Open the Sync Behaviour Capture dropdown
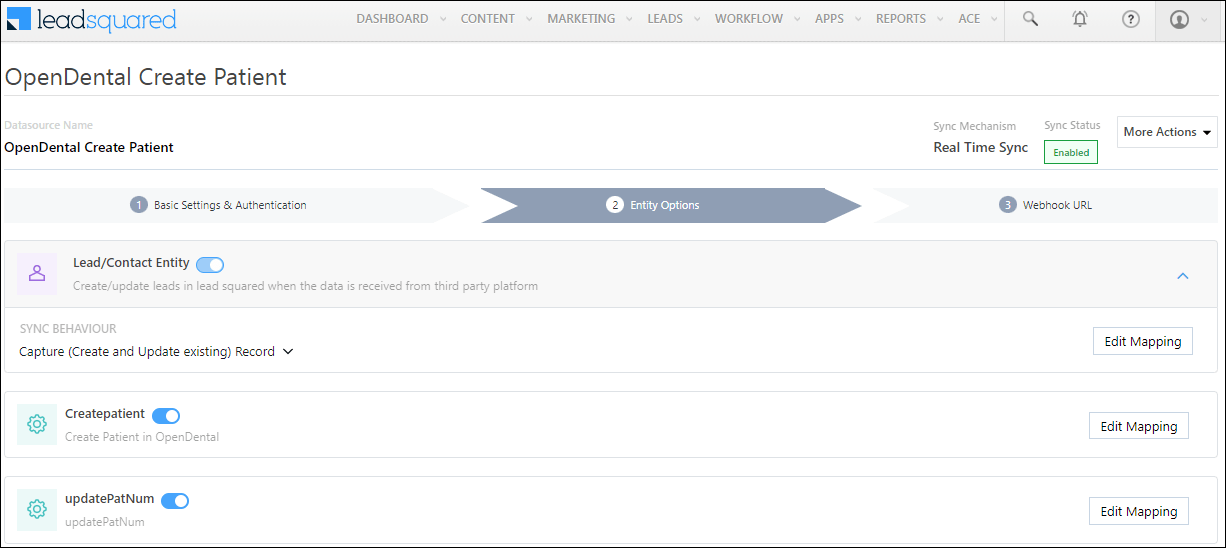The height and width of the screenshot is (548, 1226). point(156,352)
